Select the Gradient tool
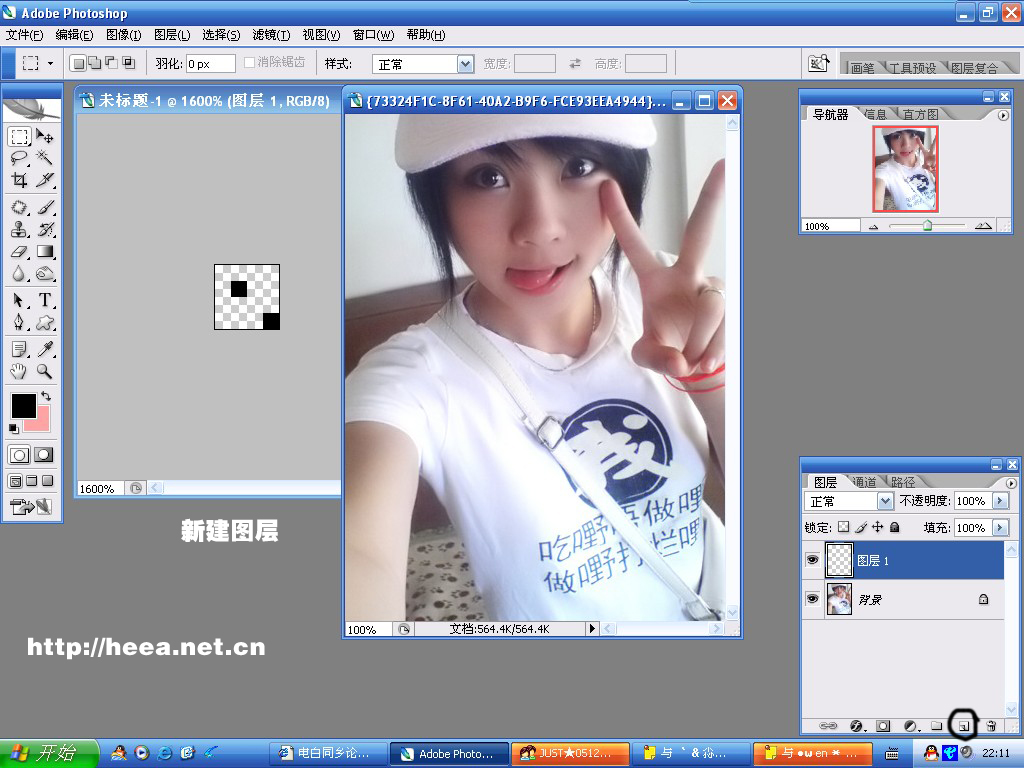Screen dimensions: 1024x768 click(x=45, y=252)
